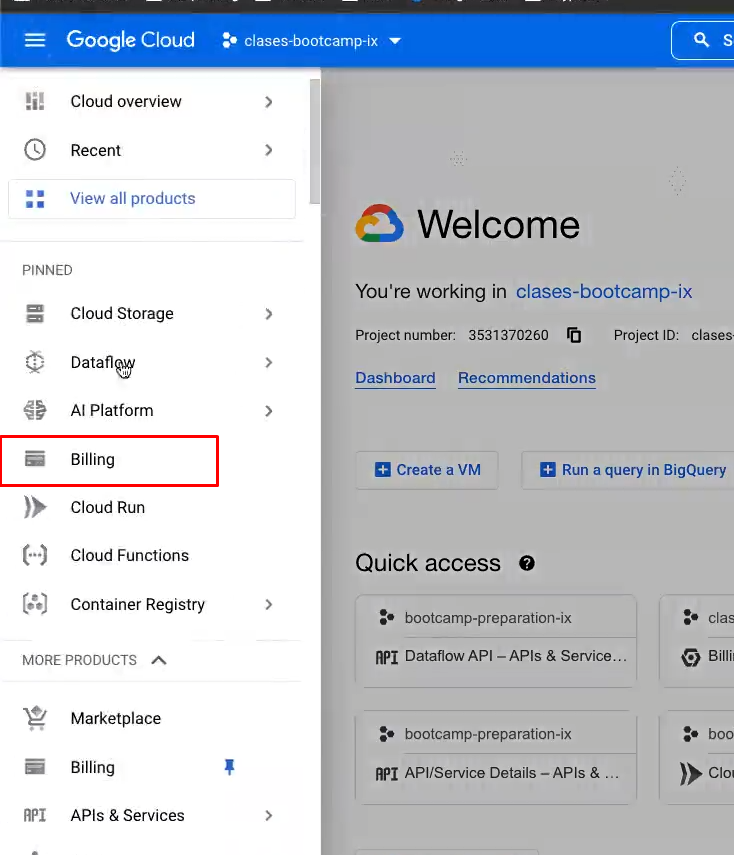Click the APIs & Services API icon
The height and width of the screenshot is (855, 734).
click(35, 815)
